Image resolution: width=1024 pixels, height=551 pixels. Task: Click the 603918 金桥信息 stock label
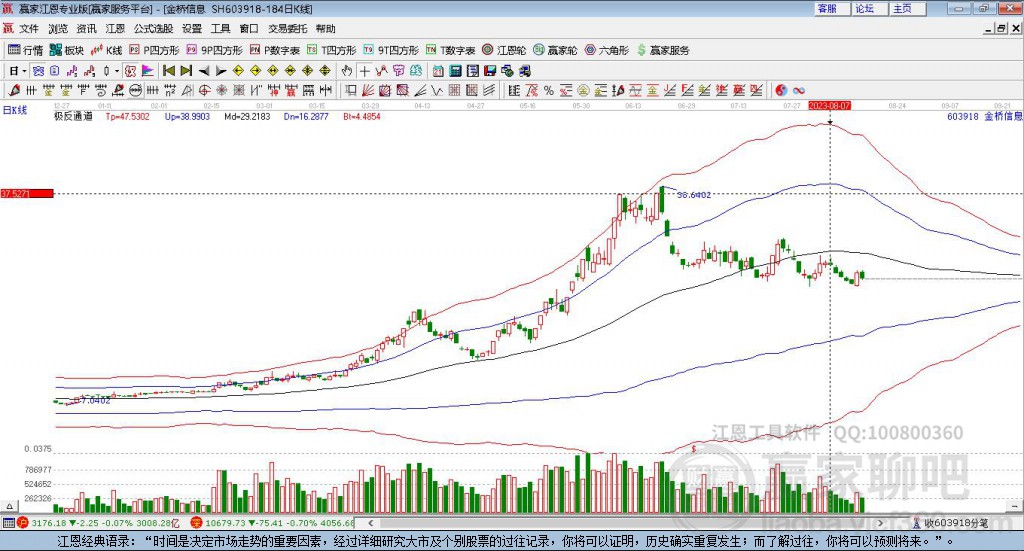click(984, 116)
